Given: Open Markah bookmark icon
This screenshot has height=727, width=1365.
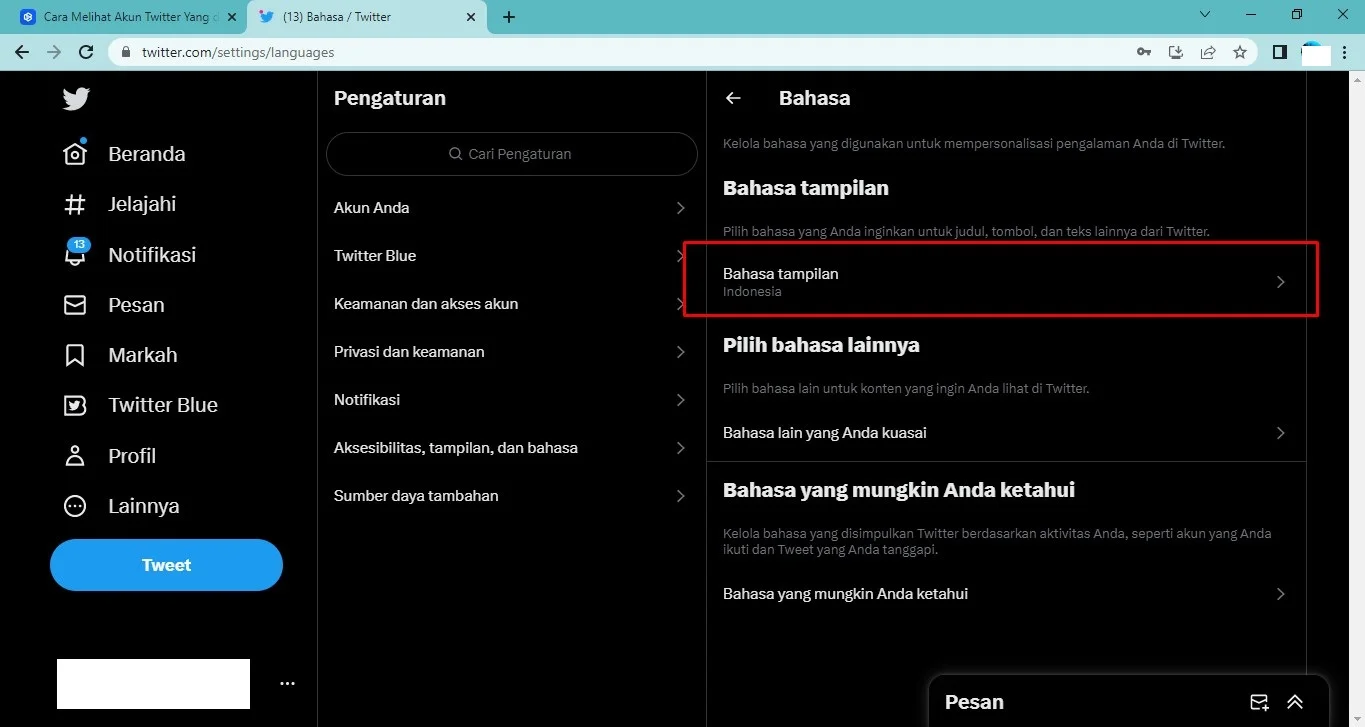Looking at the screenshot, I should pos(75,355).
